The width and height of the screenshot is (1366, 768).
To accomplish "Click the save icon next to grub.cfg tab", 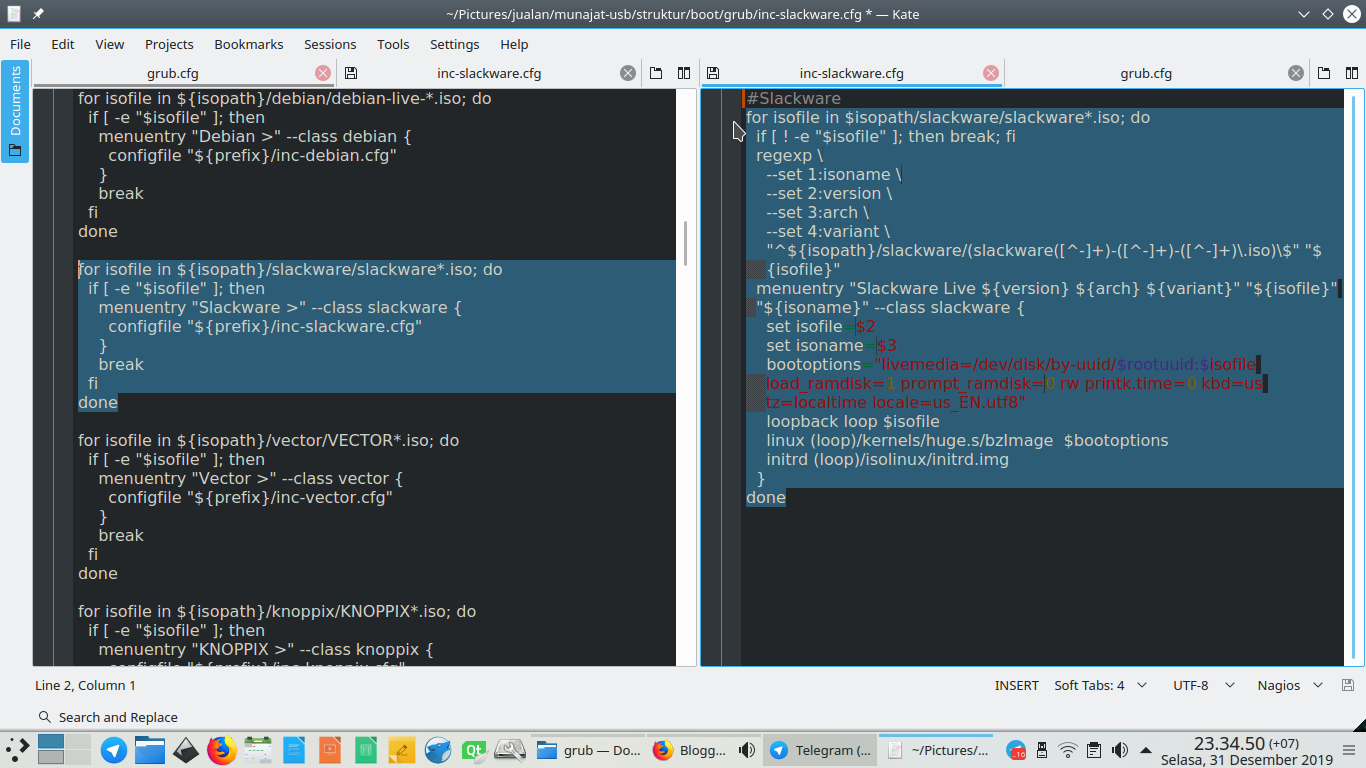I will pos(349,72).
